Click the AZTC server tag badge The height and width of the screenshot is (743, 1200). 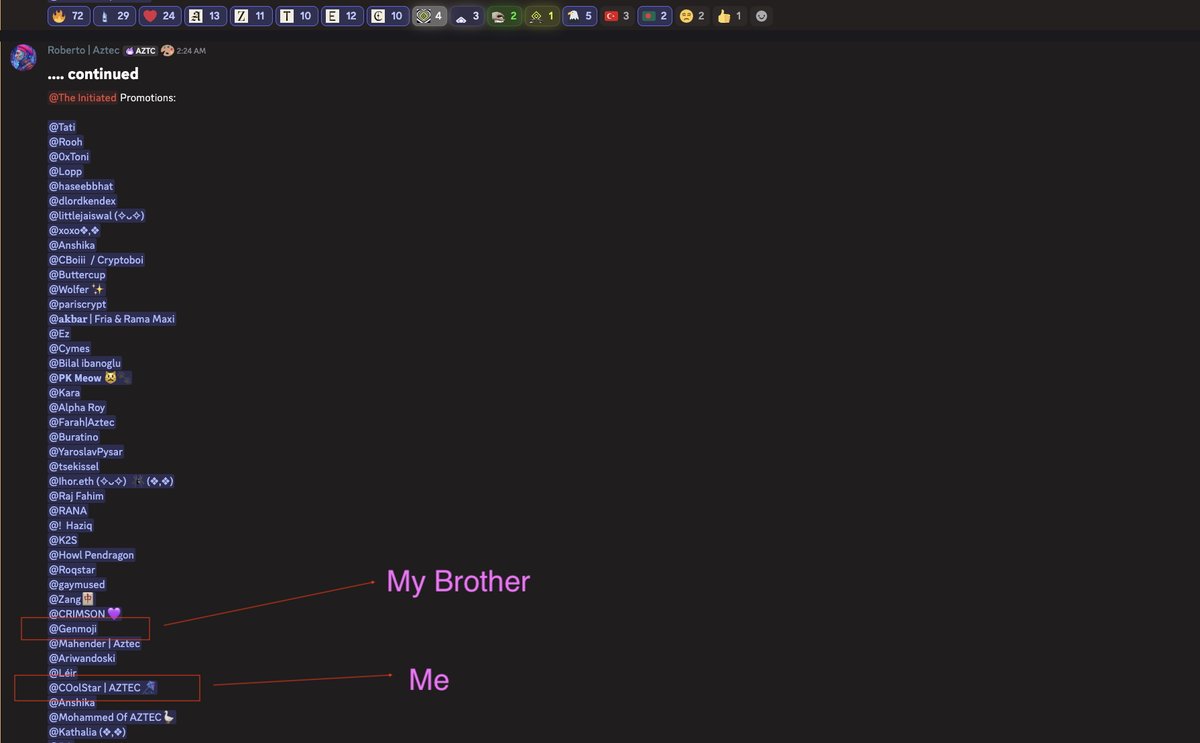click(x=140, y=50)
